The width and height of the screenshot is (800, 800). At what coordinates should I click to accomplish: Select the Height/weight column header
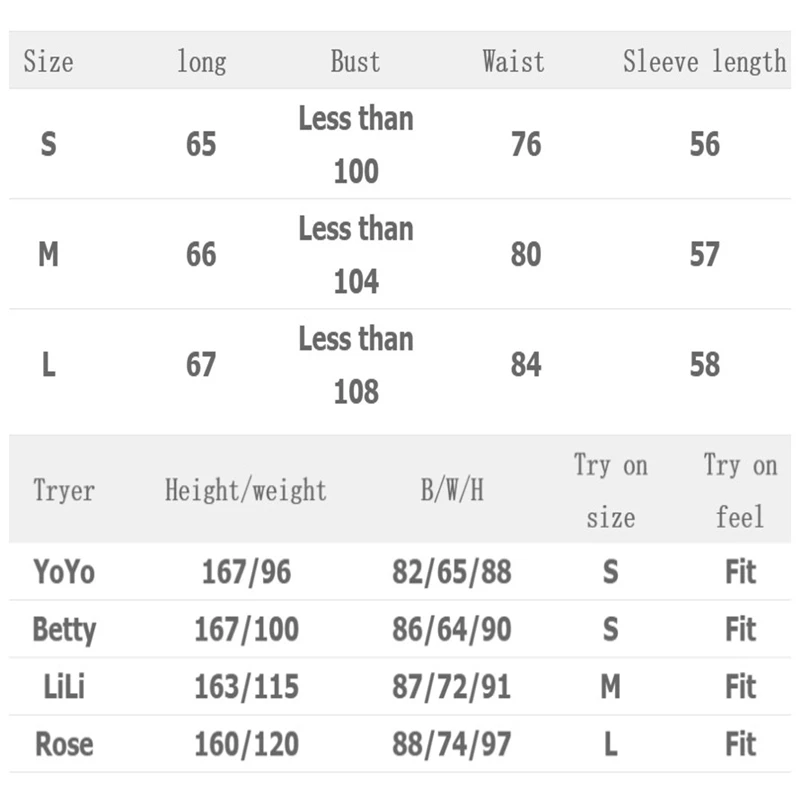[246, 491]
